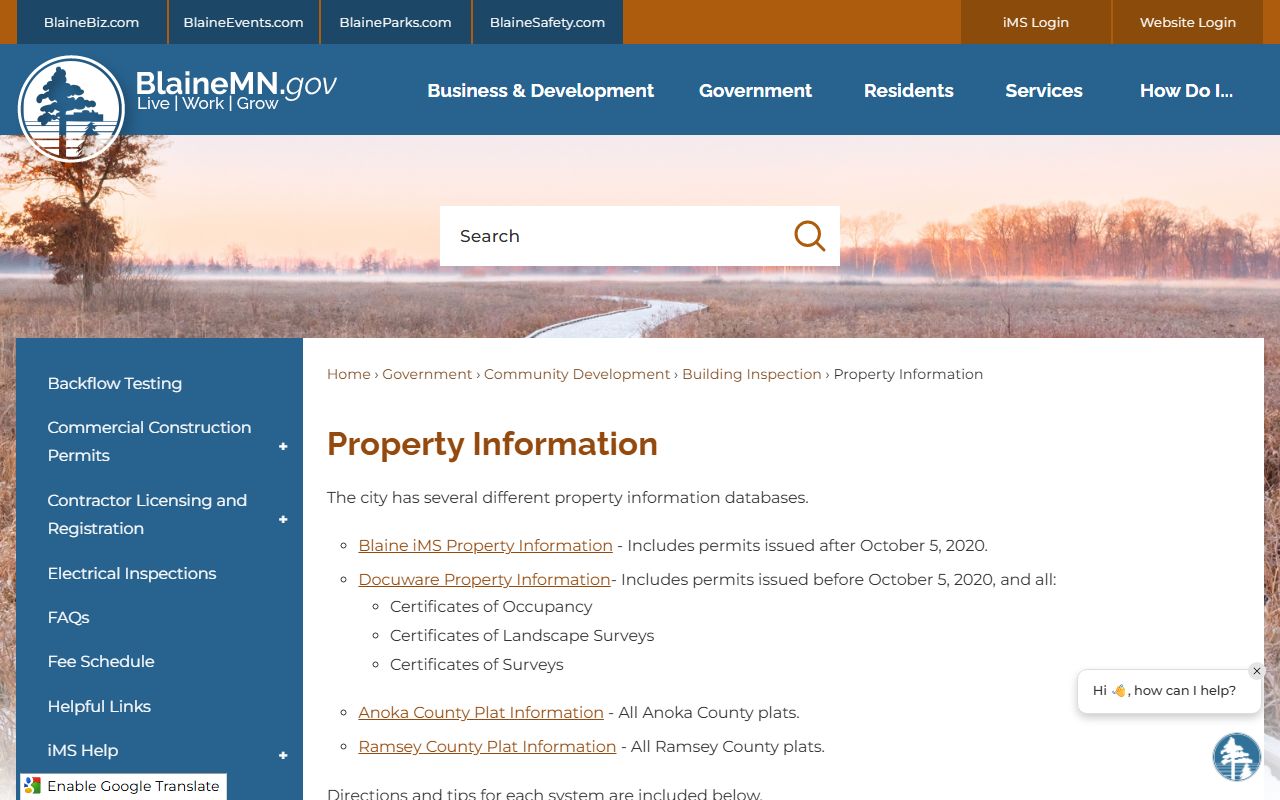Screen dimensions: 1280x800
Task: Open the Residents menu
Action: coord(909,90)
